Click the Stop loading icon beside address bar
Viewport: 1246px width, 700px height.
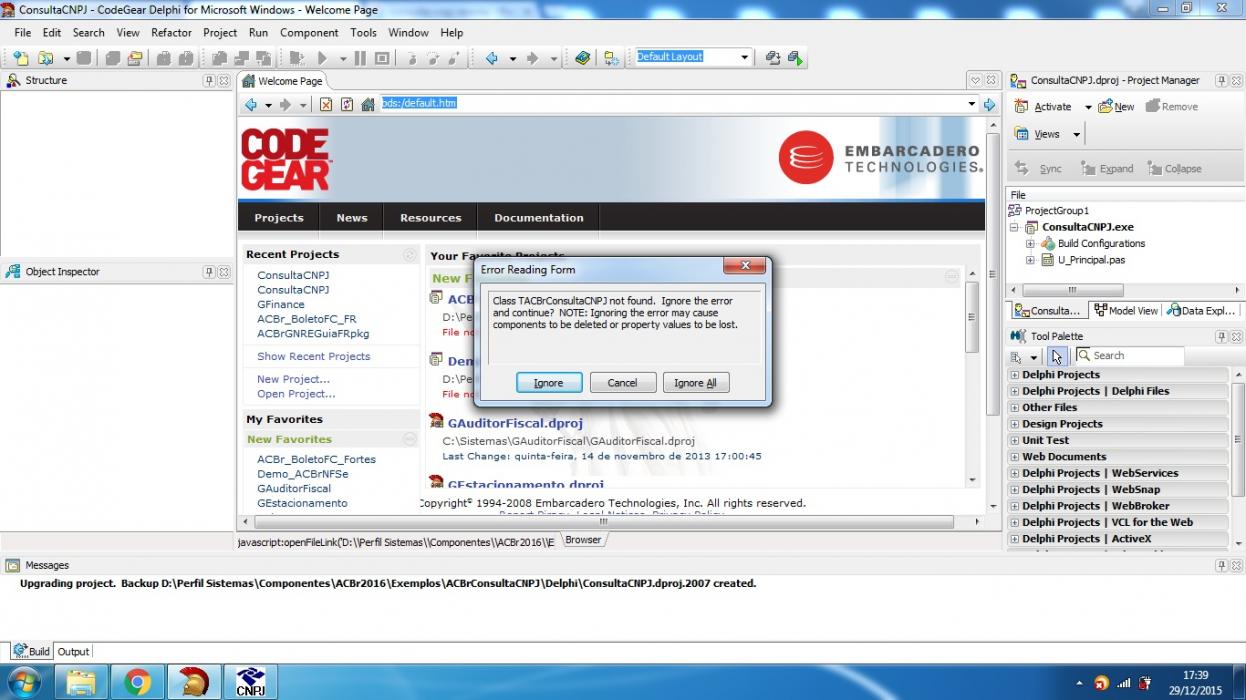click(x=326, y=104)
